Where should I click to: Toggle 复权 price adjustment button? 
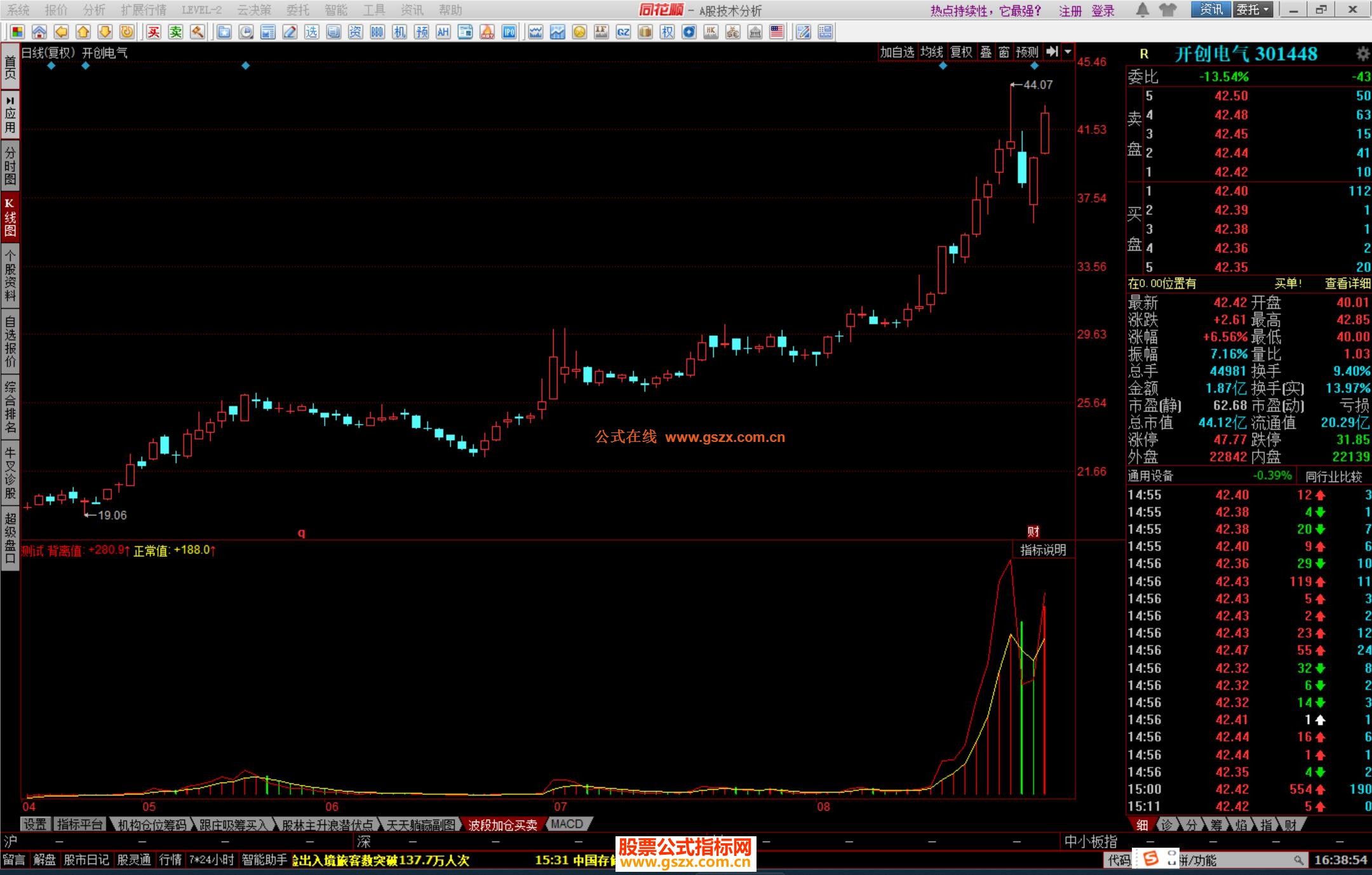tap(961, 52)
